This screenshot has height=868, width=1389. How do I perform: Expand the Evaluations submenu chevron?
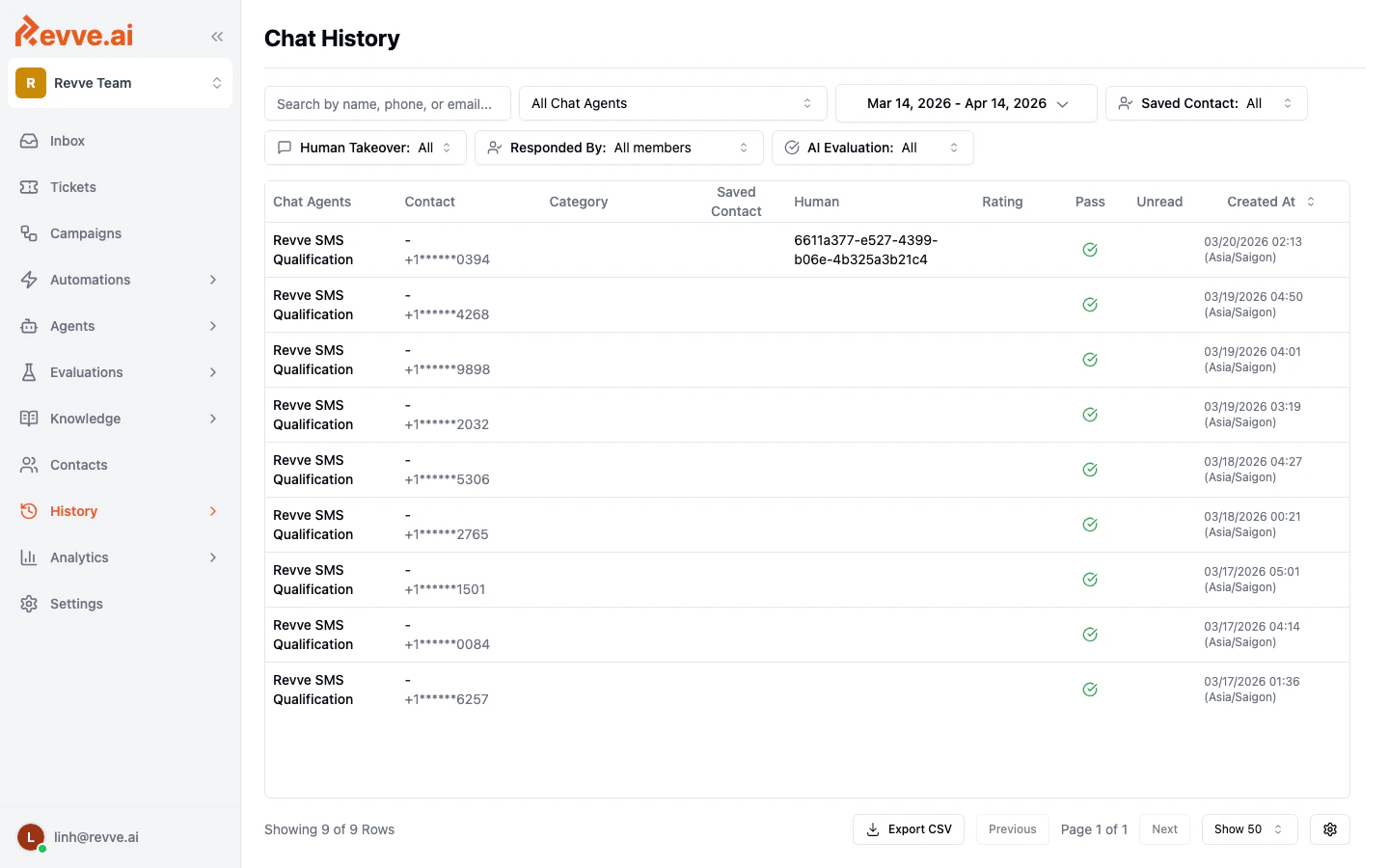click(x=213, y=372)
